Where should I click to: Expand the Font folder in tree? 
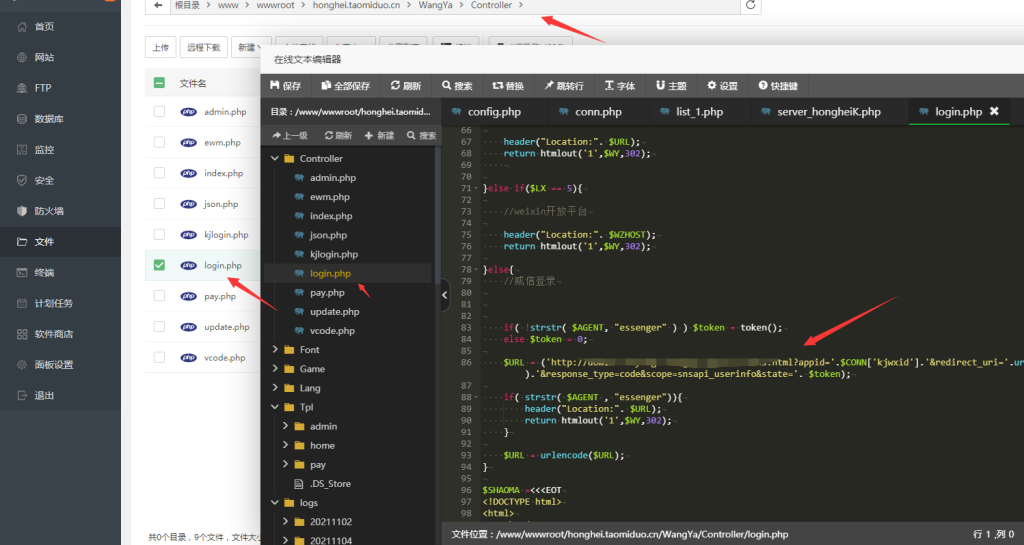tap(276, 350)
